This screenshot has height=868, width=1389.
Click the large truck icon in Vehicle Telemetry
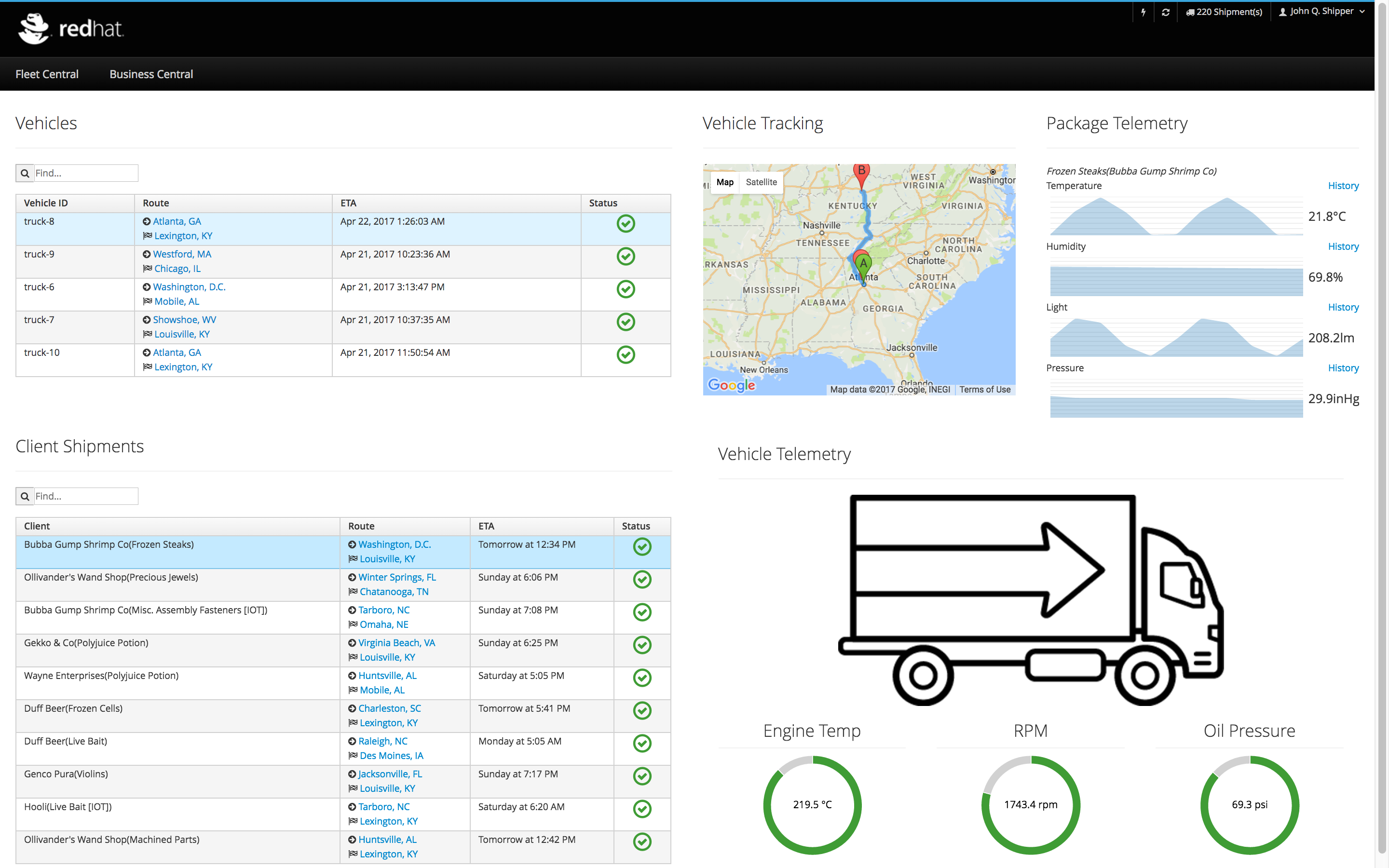pyautogui.click(x=1030, y=600)
